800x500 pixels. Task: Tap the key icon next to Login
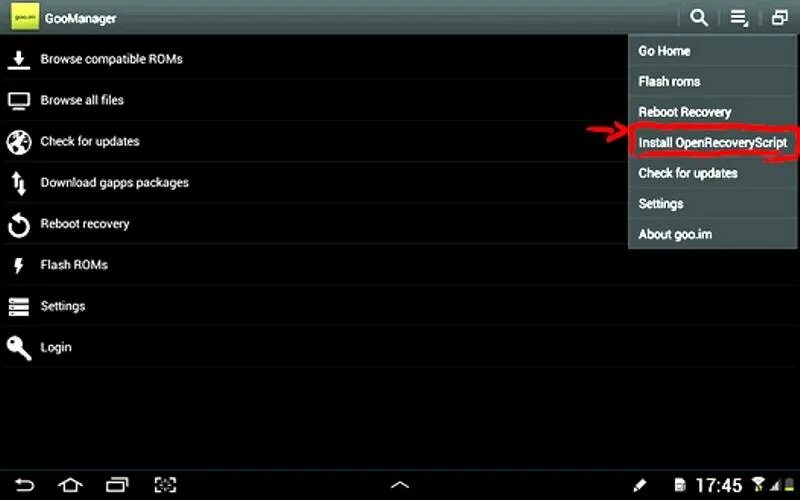click(x=19, y=348)
